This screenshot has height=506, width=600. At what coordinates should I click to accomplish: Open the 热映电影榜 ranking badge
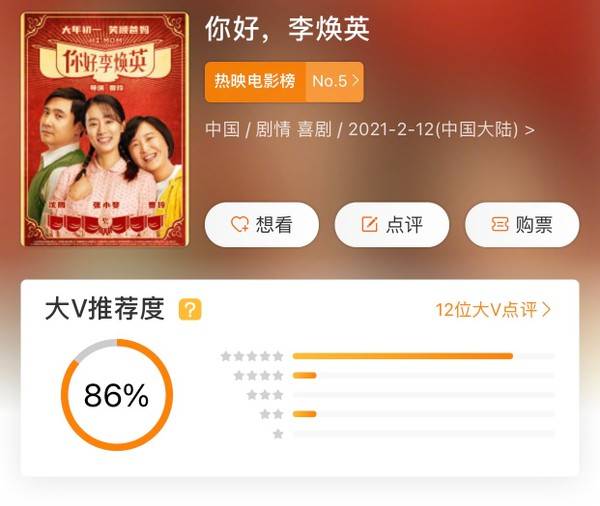(x=284, y=82)
